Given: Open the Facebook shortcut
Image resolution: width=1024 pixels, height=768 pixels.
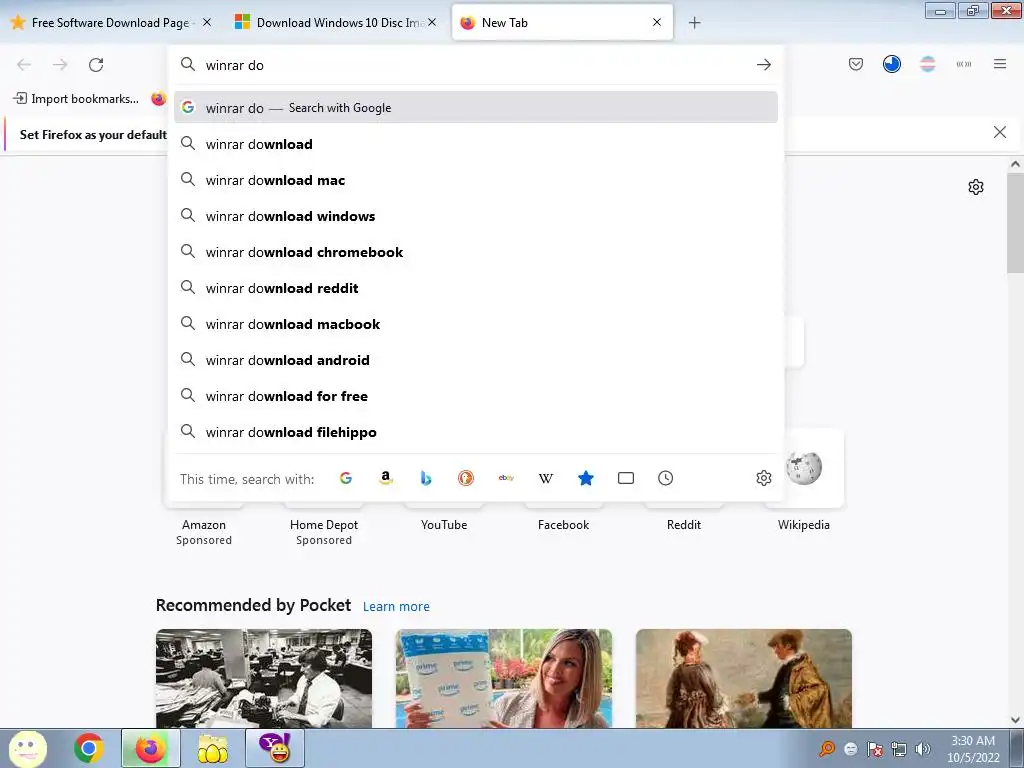Looking at the screenshot, I should (564, 524).
